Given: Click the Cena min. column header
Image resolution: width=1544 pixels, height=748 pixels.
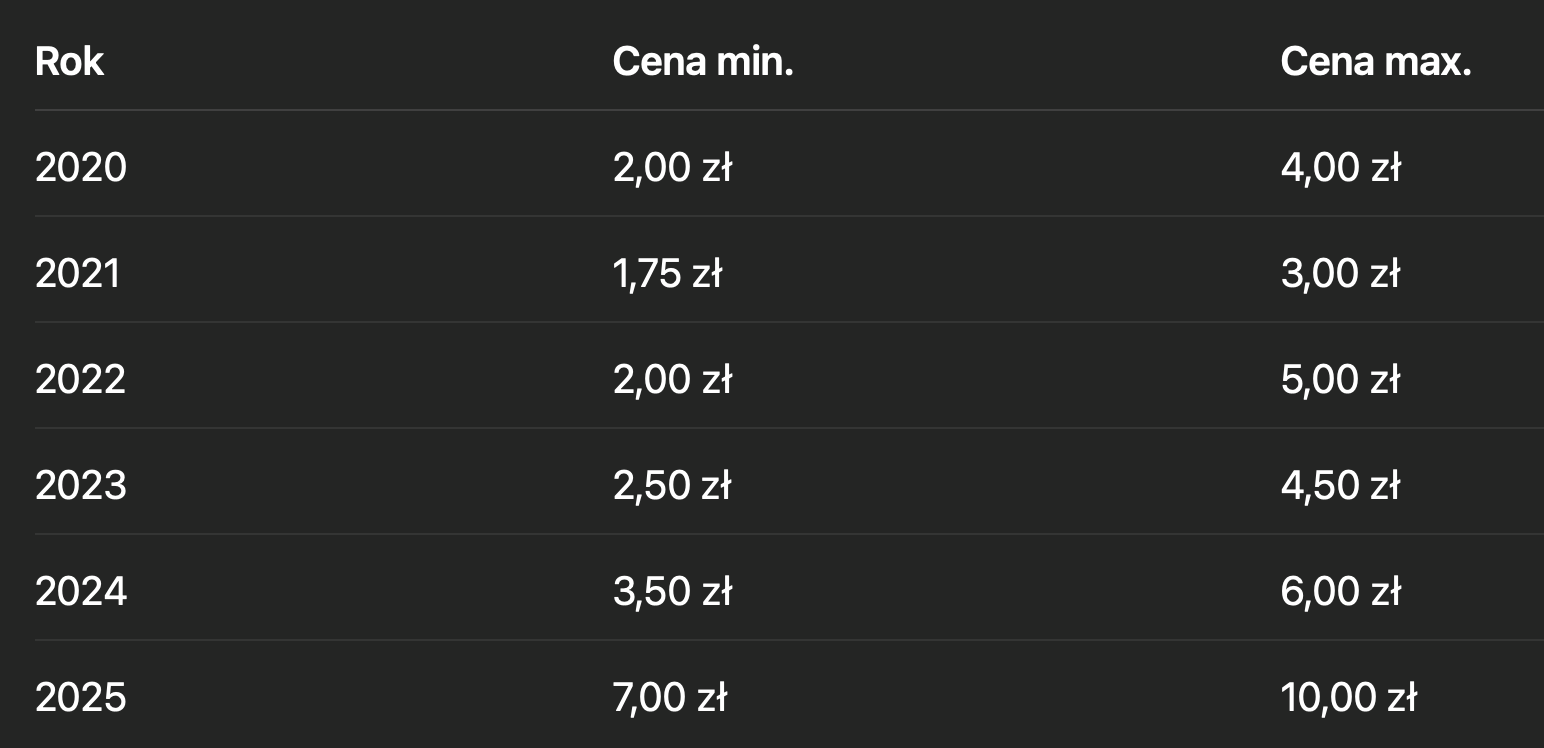Looking at the screenshot, I should click(703, 62).
